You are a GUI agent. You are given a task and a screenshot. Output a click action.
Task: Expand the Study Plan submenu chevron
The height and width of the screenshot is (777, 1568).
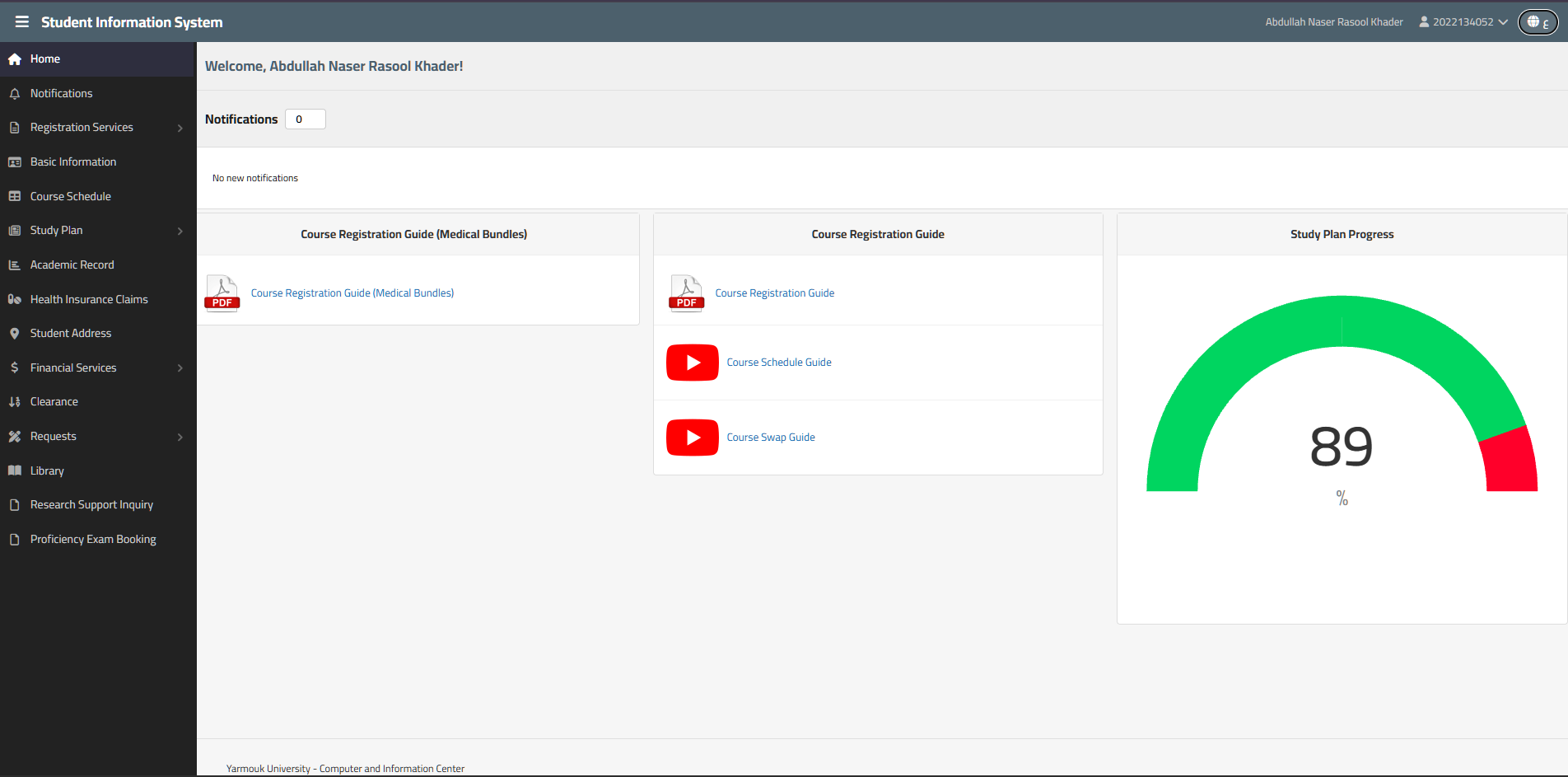point(180,232)
